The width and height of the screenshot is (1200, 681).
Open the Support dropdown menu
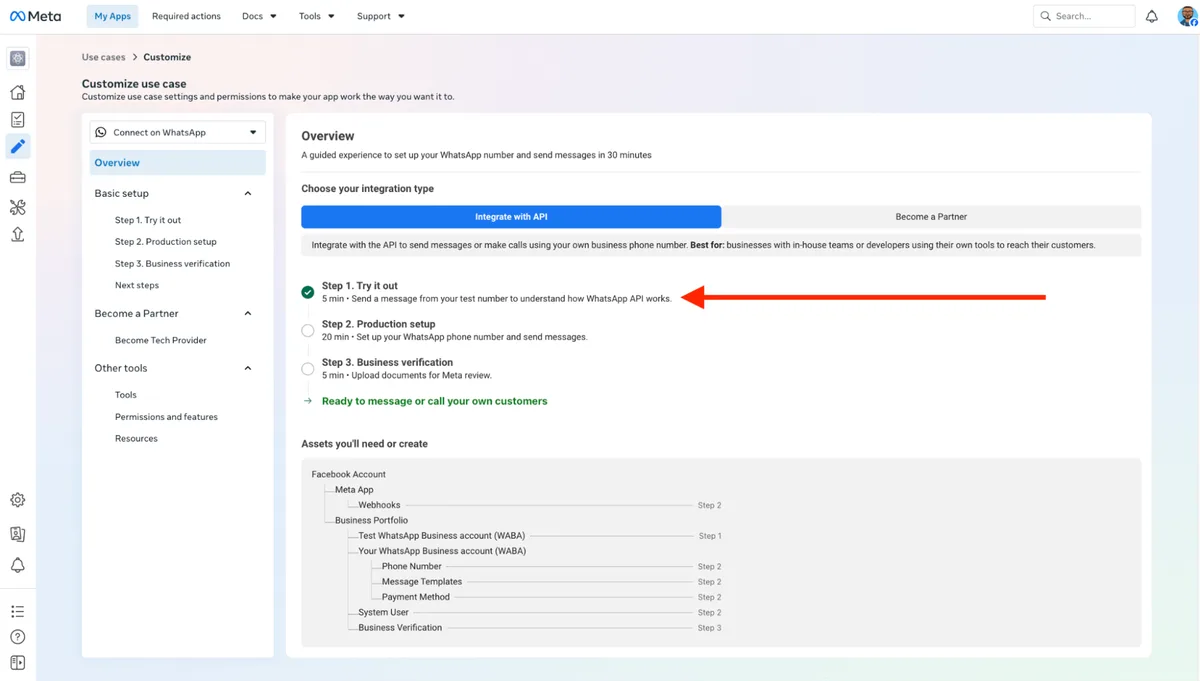(381, 16)
